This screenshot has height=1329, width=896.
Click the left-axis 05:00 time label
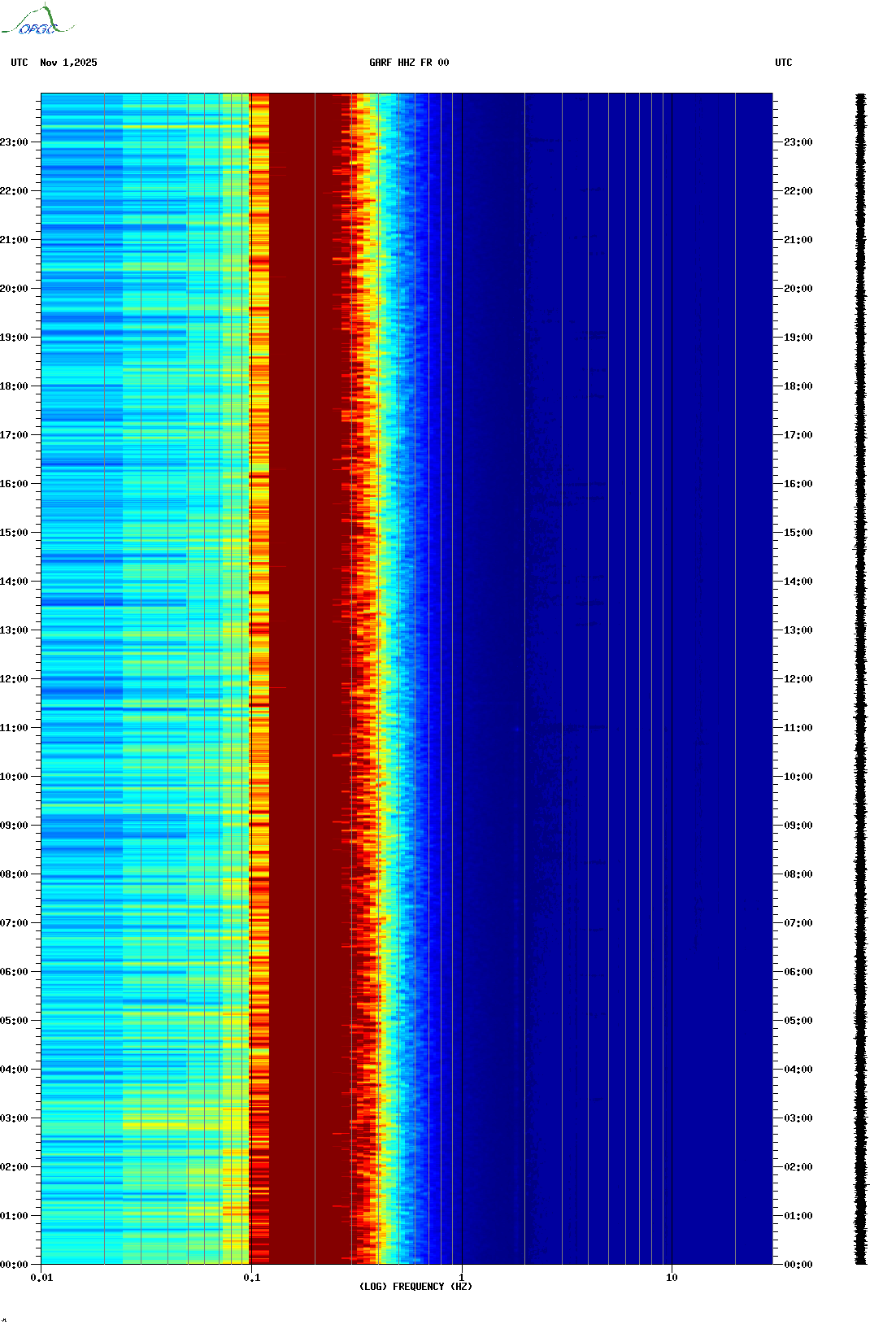click(14, 1021)
